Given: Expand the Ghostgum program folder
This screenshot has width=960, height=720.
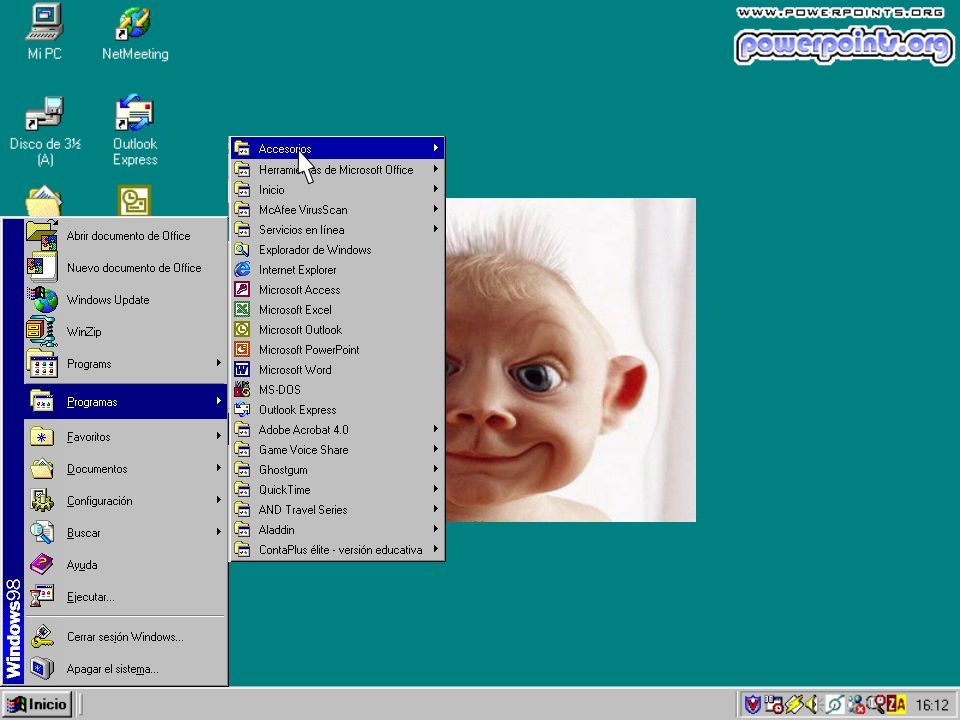Looking at the screenshot, I should [x=337, y=470].
